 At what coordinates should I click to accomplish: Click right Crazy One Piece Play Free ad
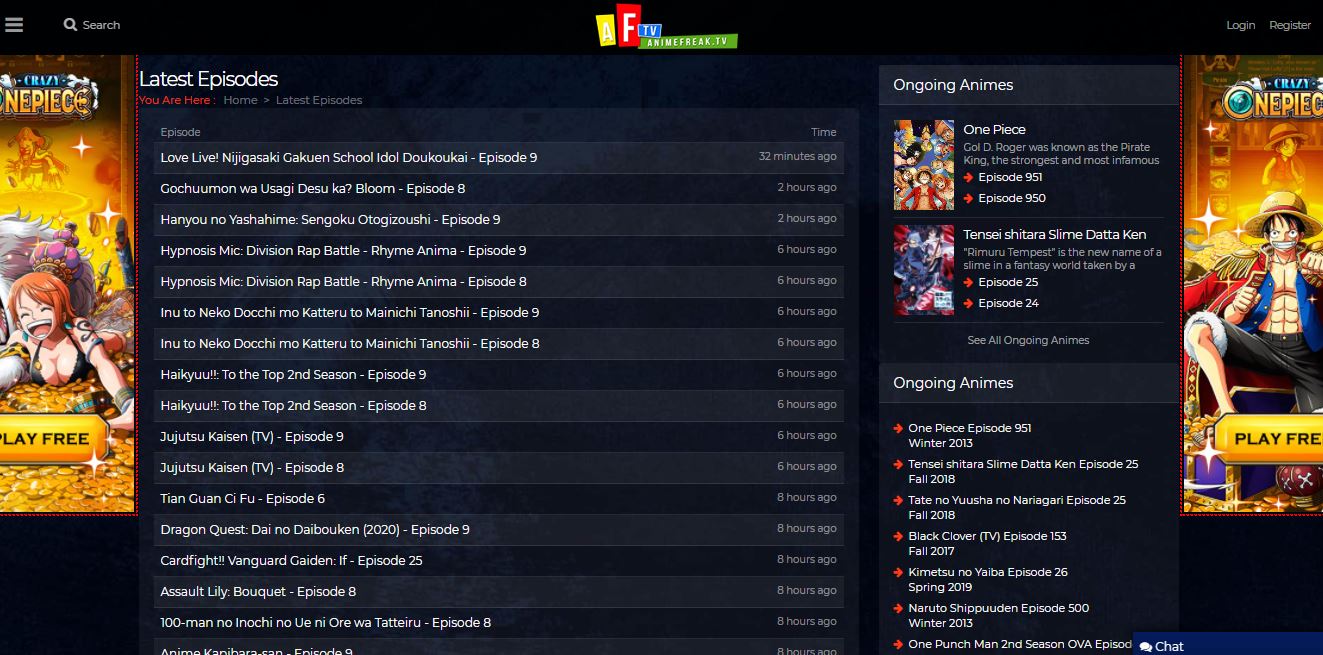point(1252,285)
